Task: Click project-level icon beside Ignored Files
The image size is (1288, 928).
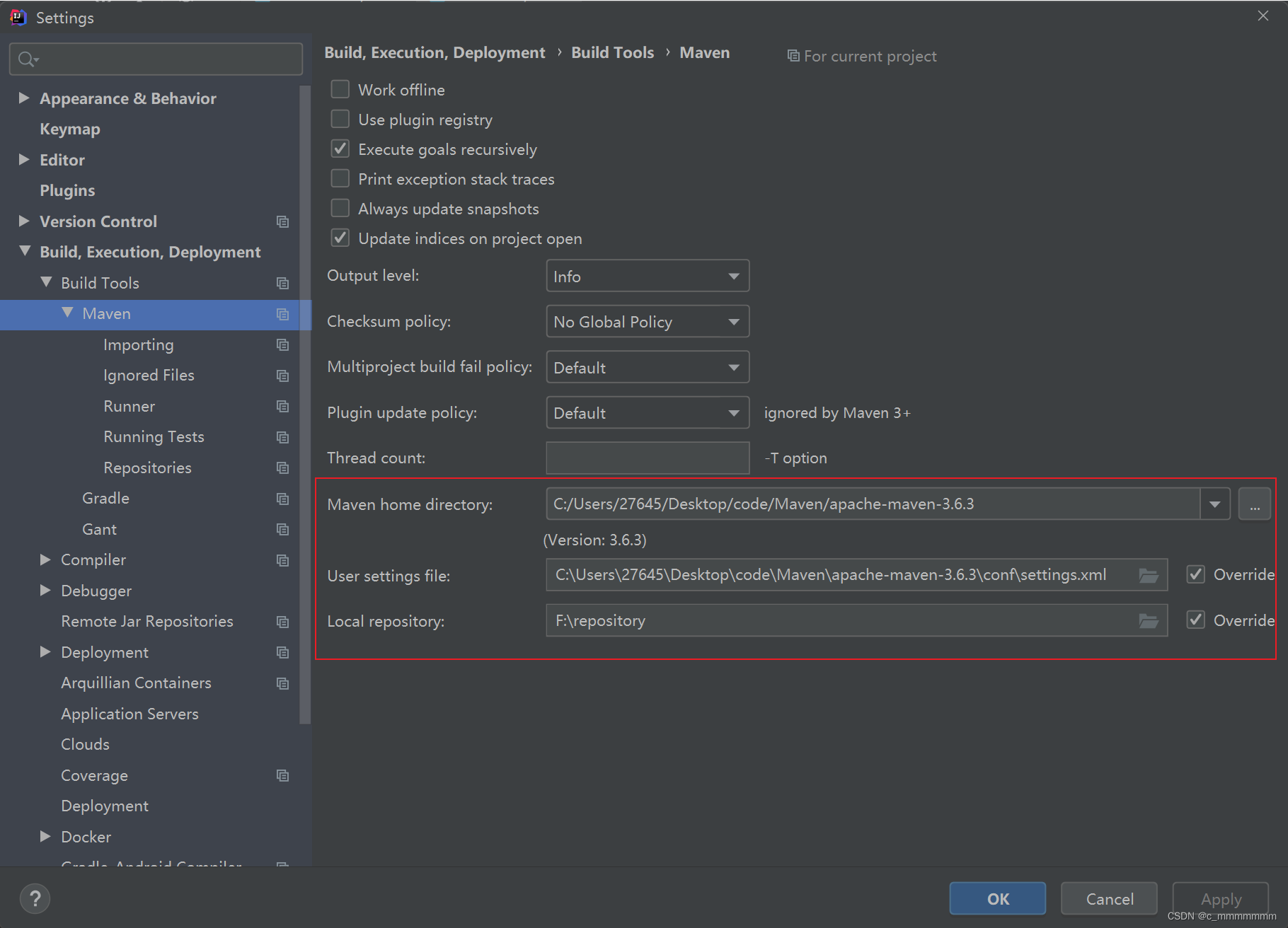Action: 283,376
